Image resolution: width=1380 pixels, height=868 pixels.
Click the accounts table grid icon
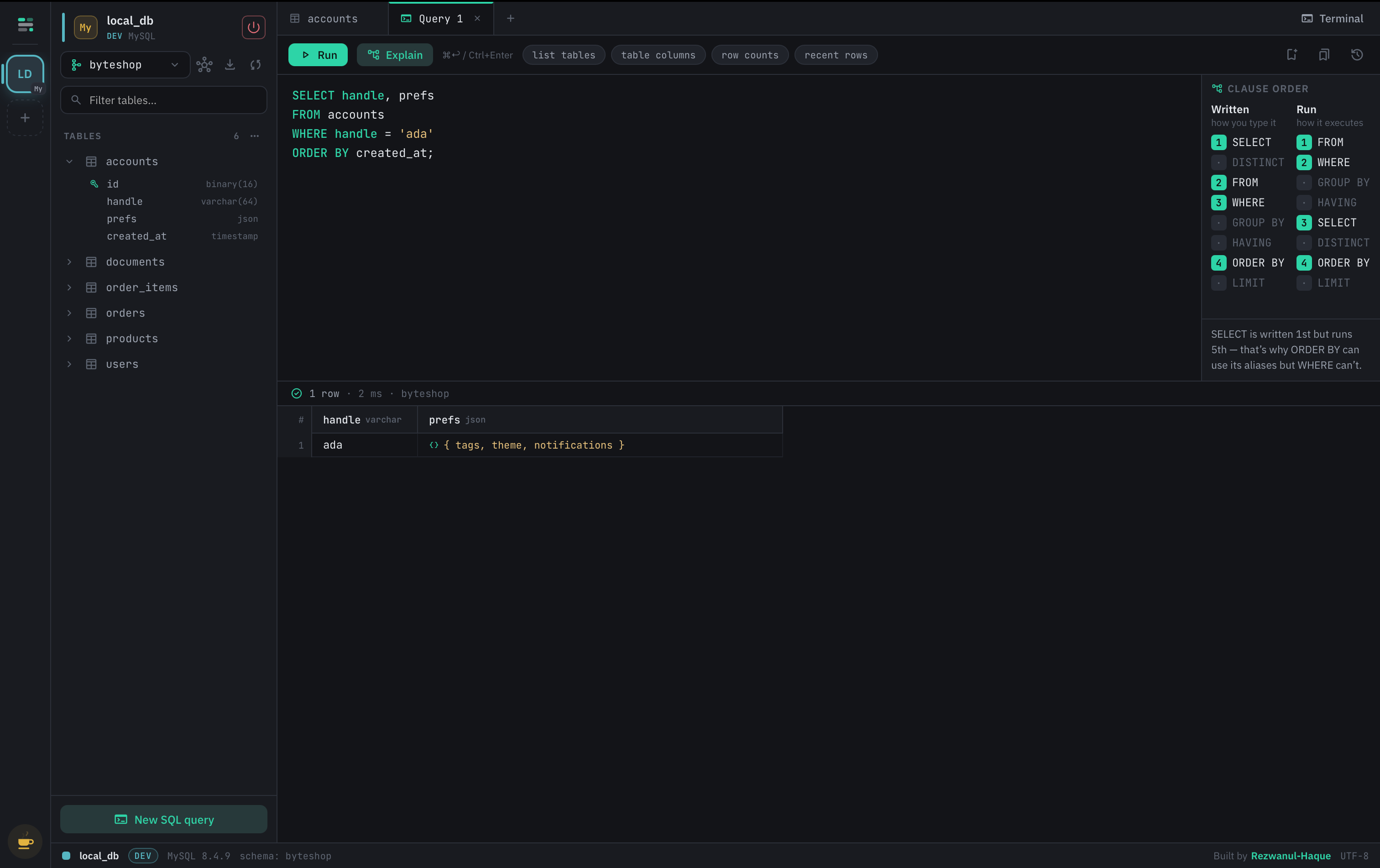coord(91,162)
